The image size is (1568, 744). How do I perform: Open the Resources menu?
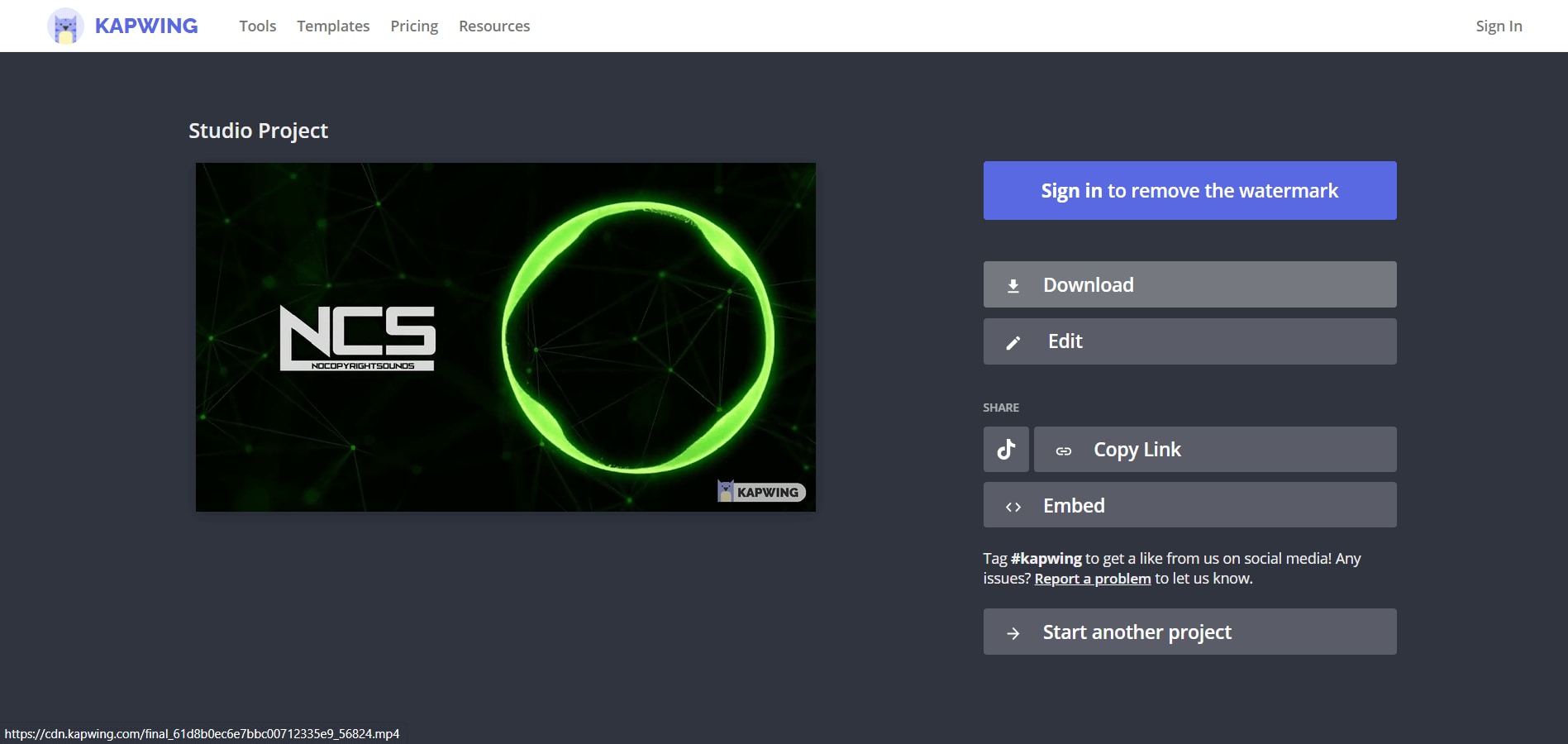494,26
